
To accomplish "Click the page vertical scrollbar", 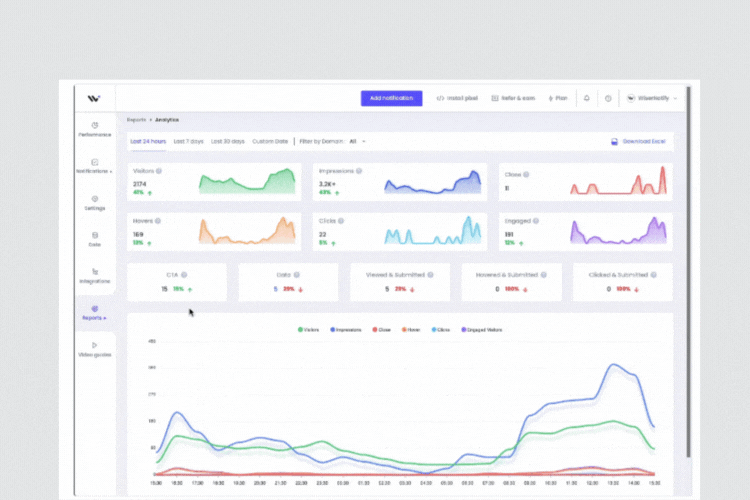I will (x=689, y=272).
